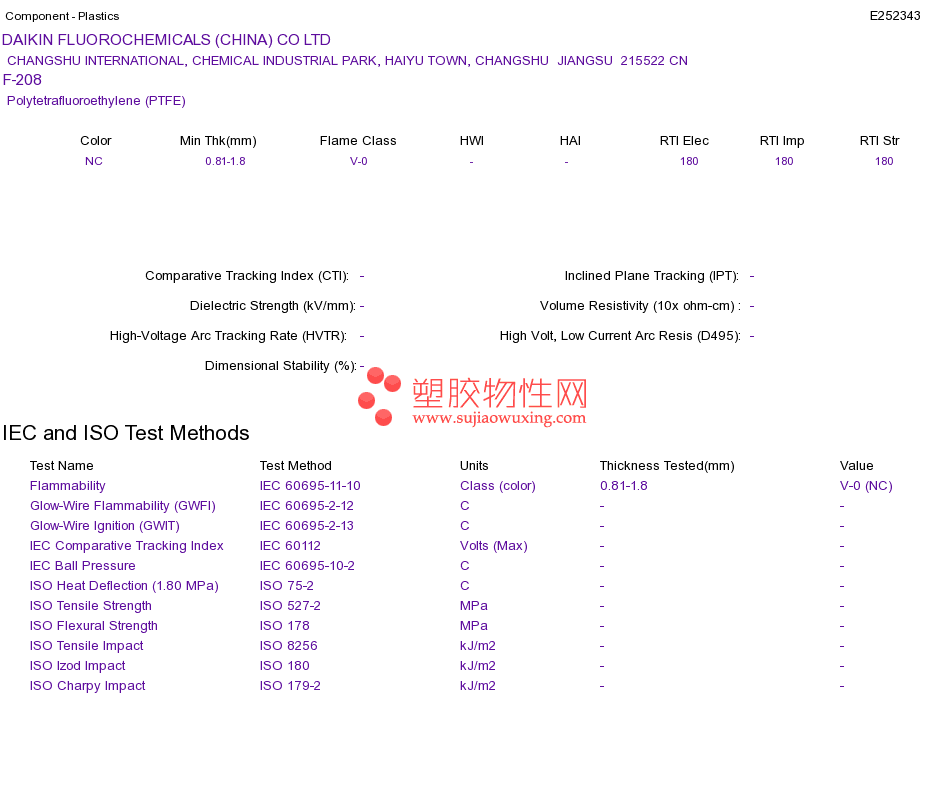Click Inclined Plane Tracking (IPT) label
Screen dimensions: 950x800
click(x=652, y=276)
